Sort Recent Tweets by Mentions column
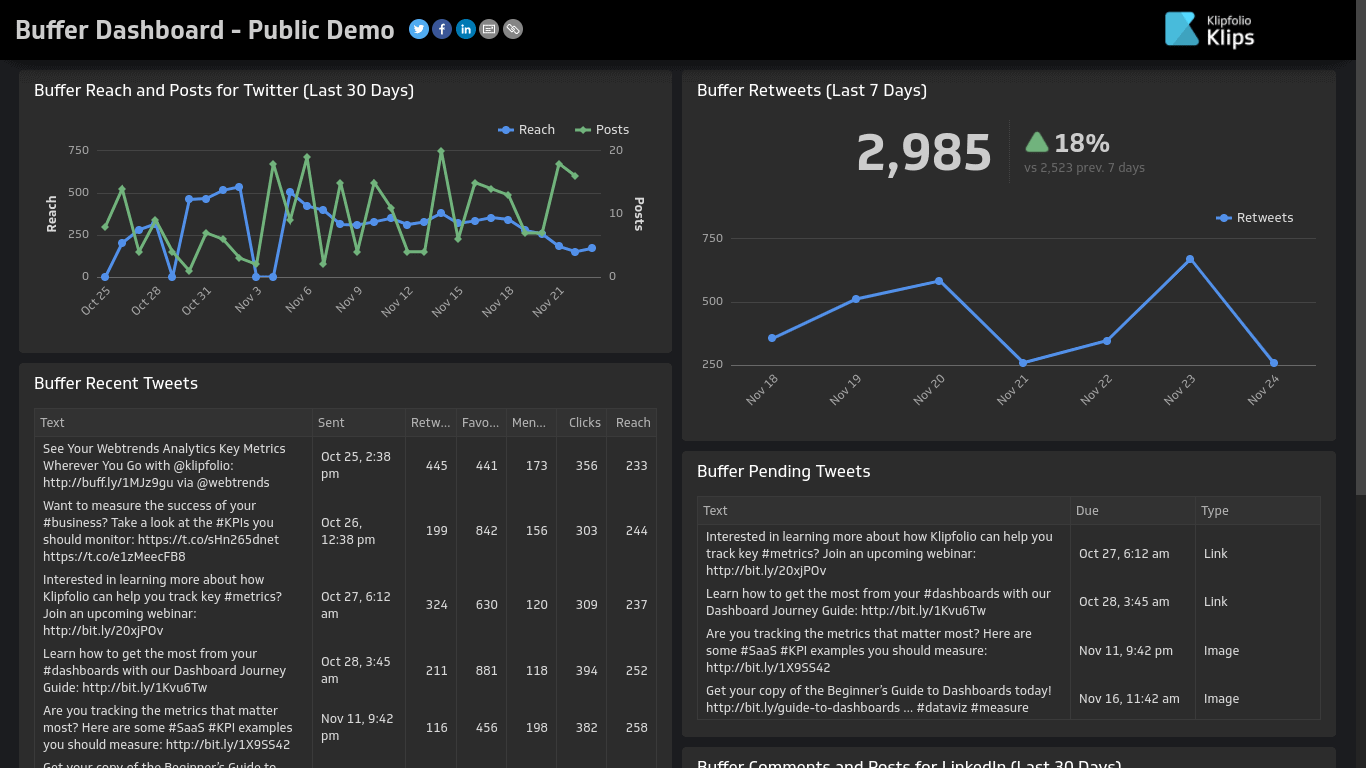This screenshot has height=768, width=1366. (x=530, y=423)
